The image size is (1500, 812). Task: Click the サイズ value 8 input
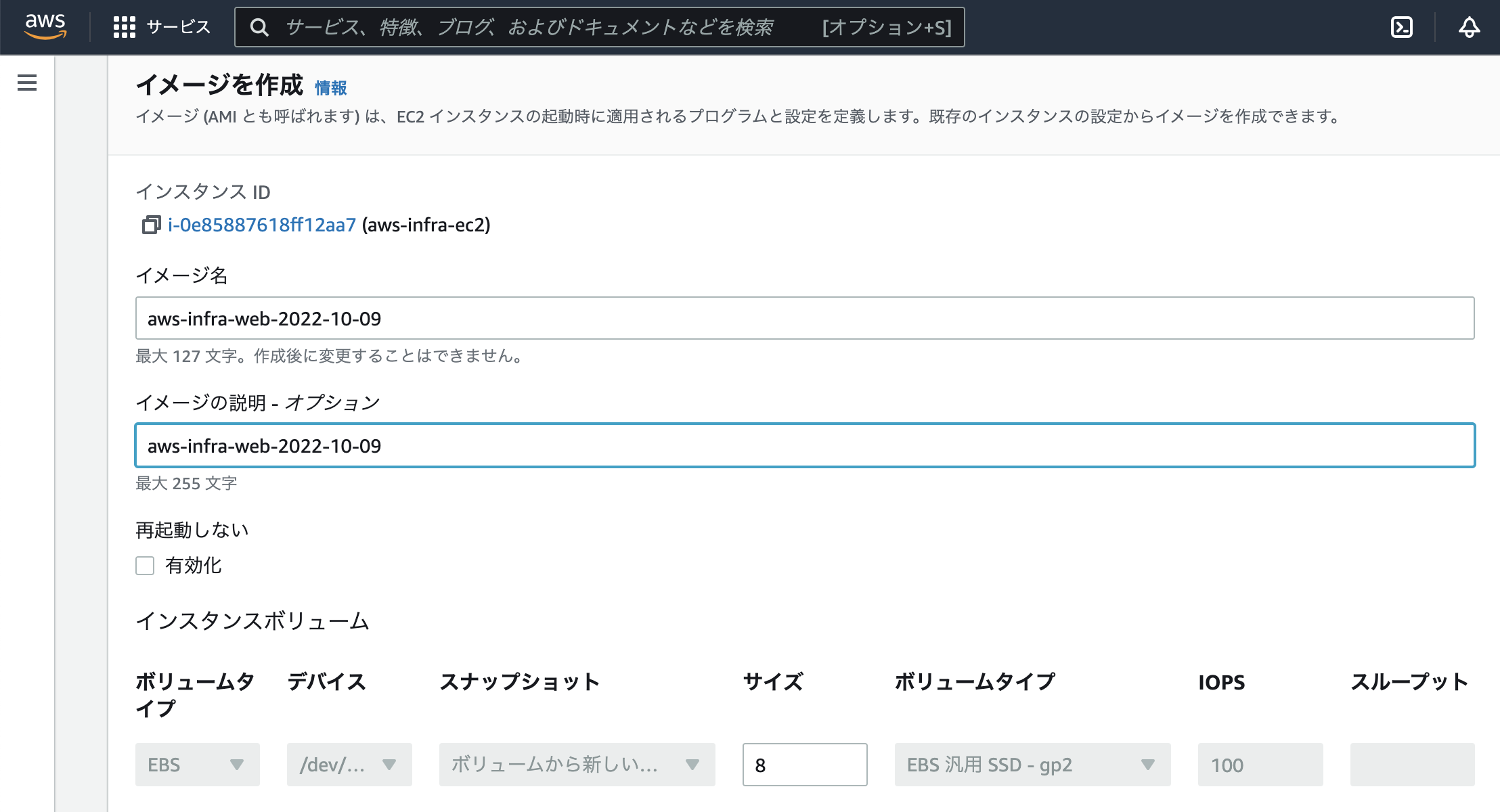[804, 765]
